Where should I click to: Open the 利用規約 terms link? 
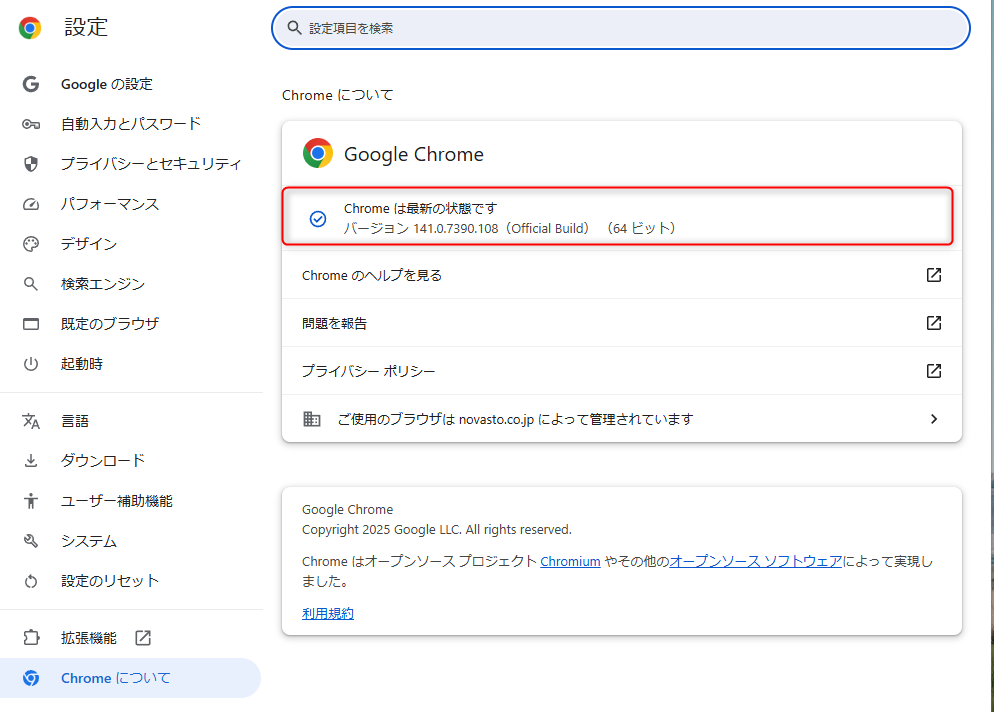(328, 614)
